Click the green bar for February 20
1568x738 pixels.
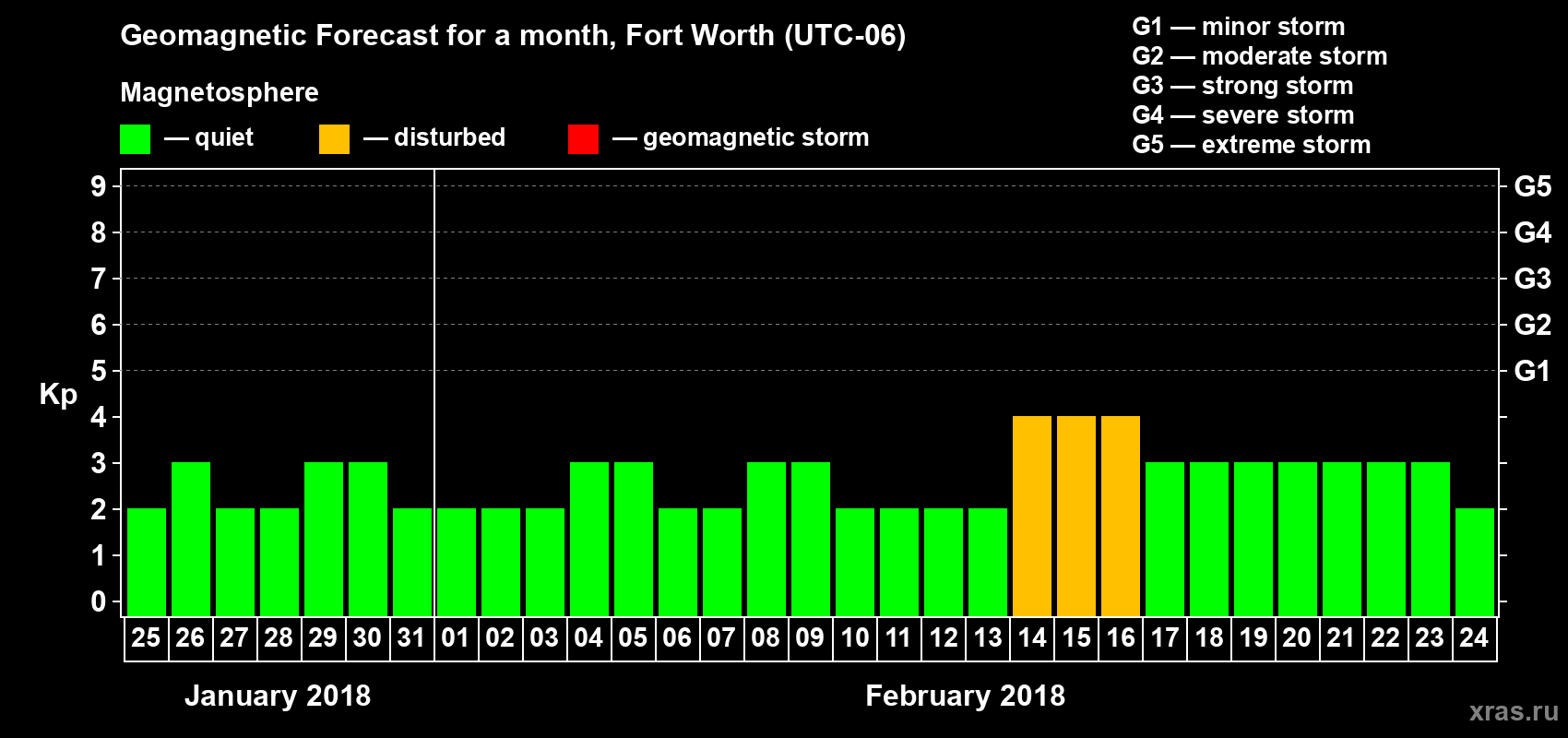point(1297,540)
